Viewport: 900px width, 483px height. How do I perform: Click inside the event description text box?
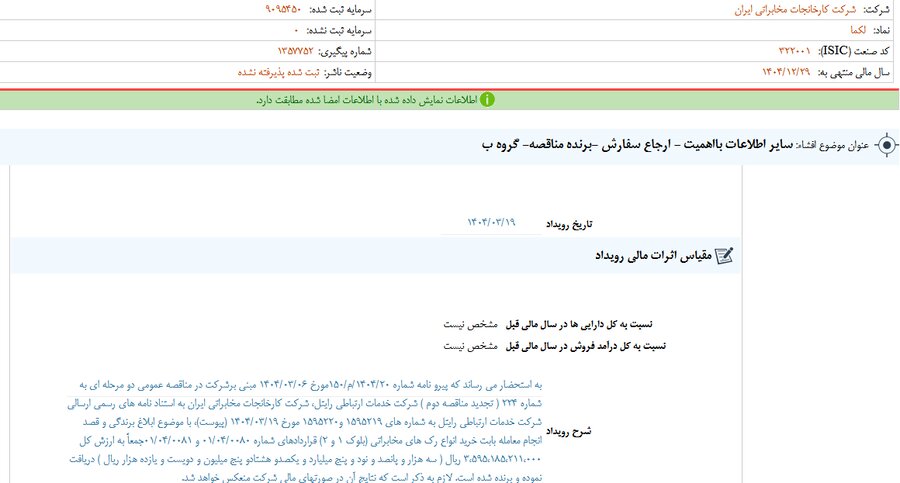[x=304, y=431]
